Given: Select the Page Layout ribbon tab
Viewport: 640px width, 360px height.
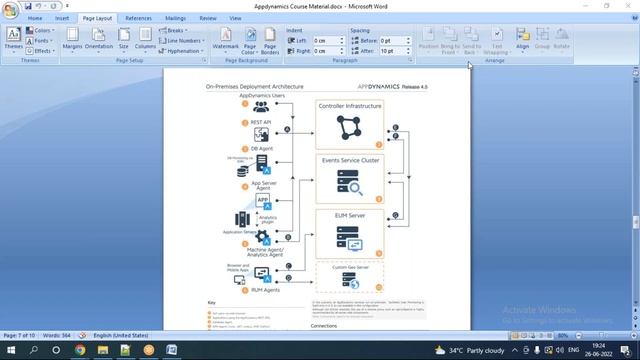Looking at the screenshot, I should pos(97,18).
